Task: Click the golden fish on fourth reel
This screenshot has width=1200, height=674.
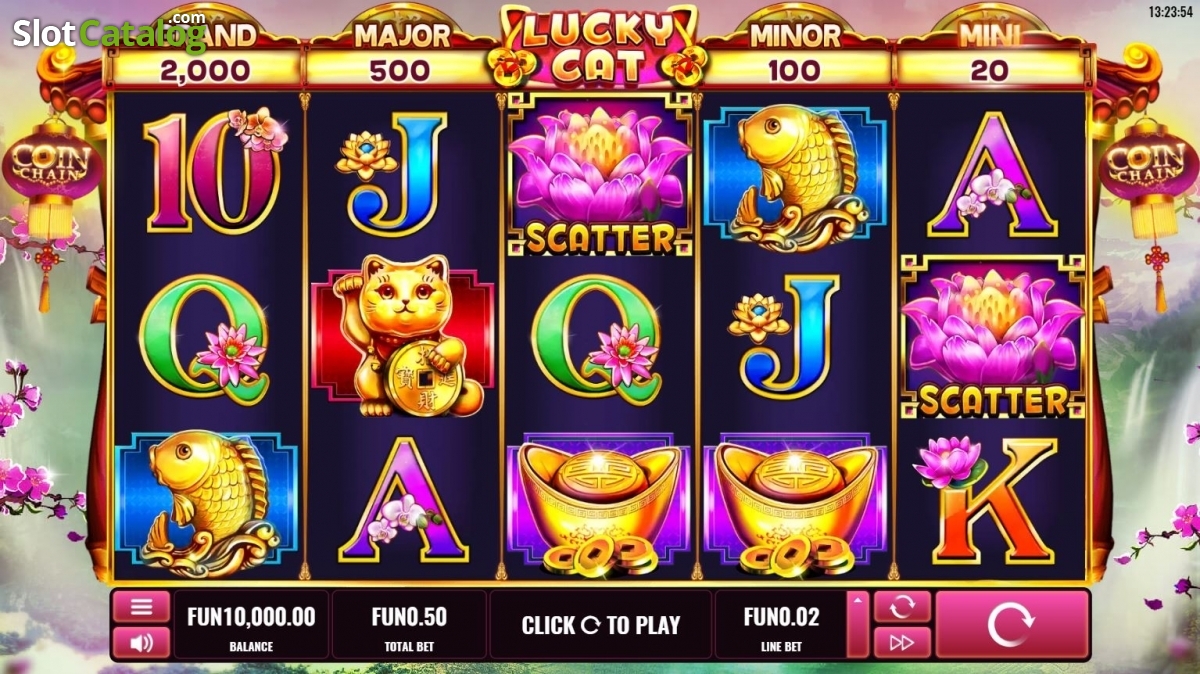Action: 795,175
